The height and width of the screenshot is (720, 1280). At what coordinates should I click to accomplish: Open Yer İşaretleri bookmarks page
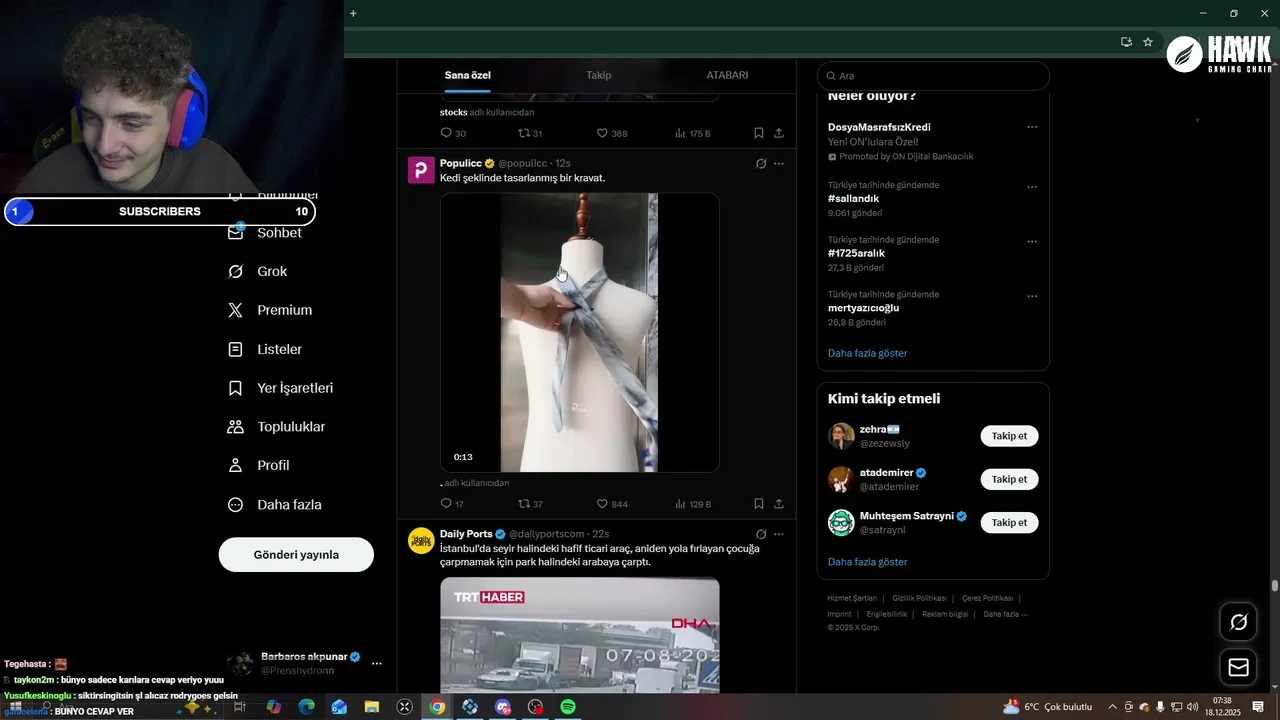pos(280,388)
